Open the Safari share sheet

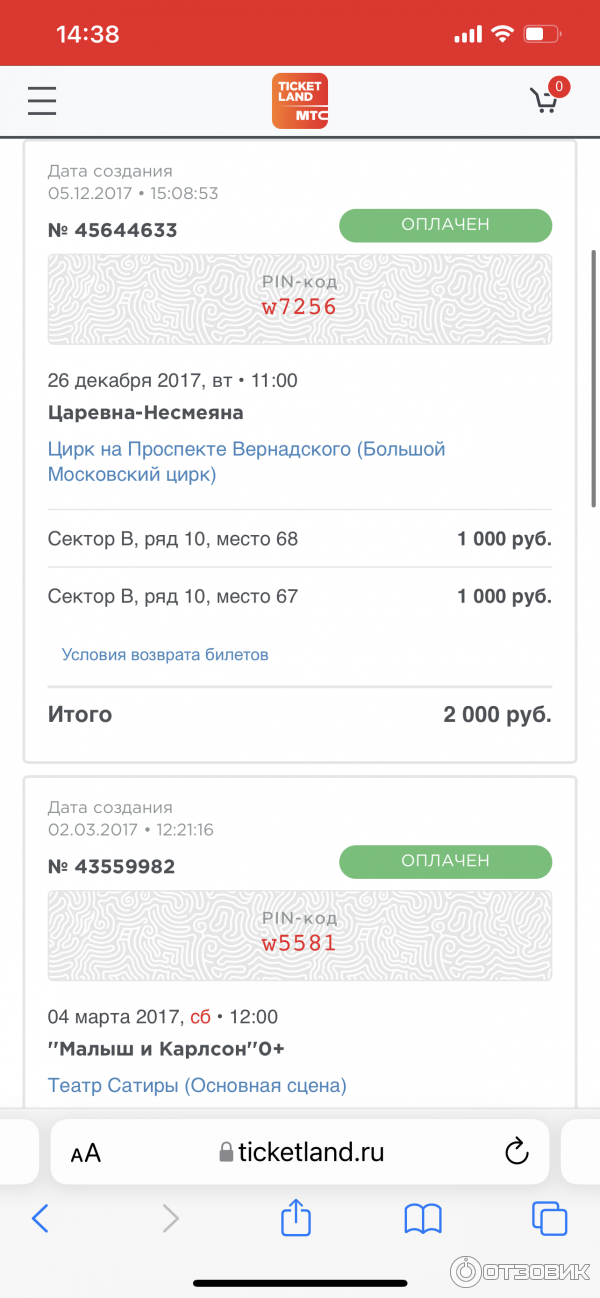point(296,1217)
